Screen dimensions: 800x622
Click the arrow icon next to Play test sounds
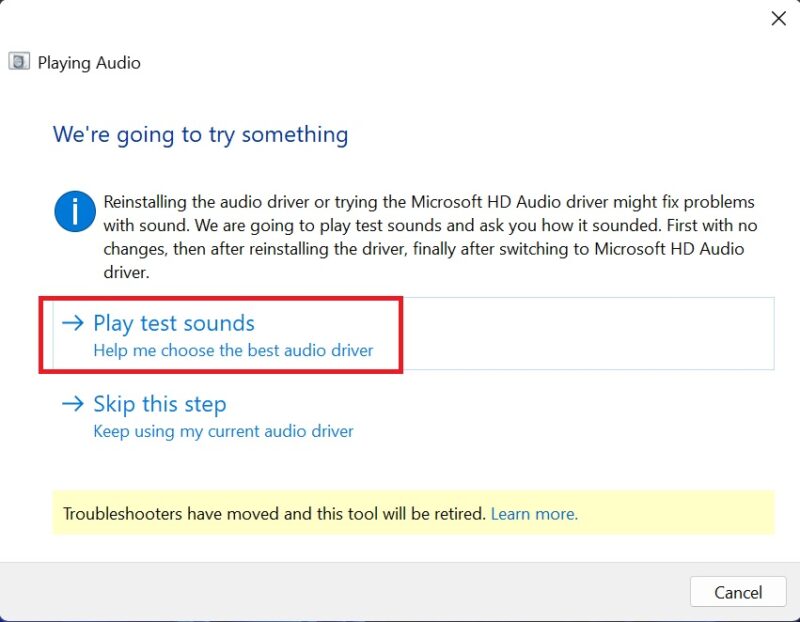(72, 322)
